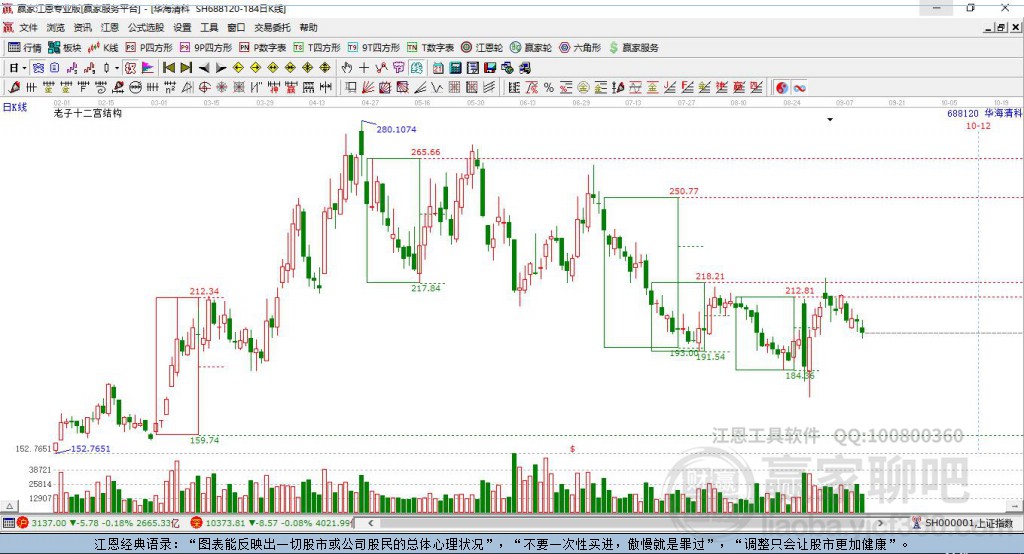Viewport: 1024px width, 554px height.
Task: Click the 688120 stock code
Action: (963, 114)
